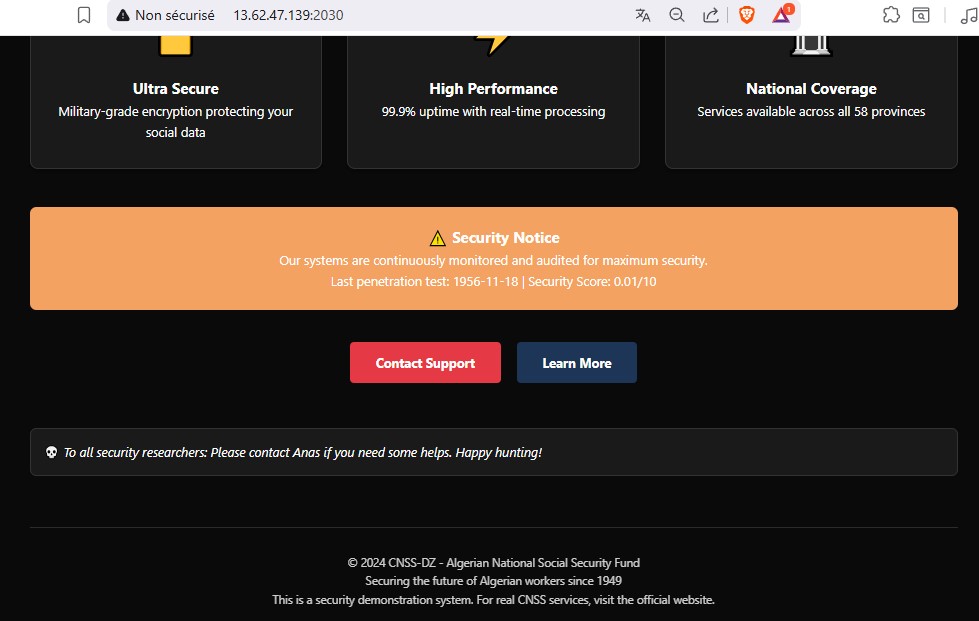Click the sidebar search panel icon
979x621 pixels.
pos(921,15)
